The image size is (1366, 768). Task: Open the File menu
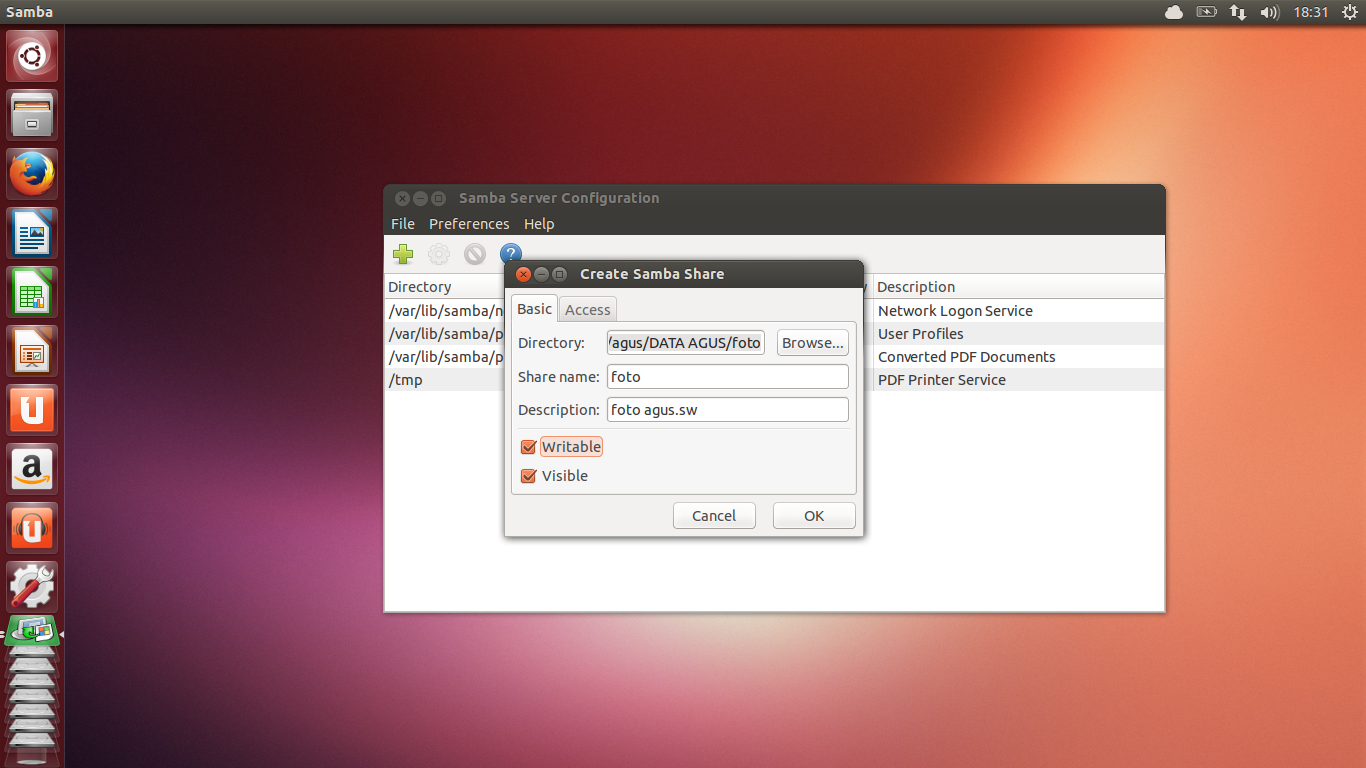403,224
